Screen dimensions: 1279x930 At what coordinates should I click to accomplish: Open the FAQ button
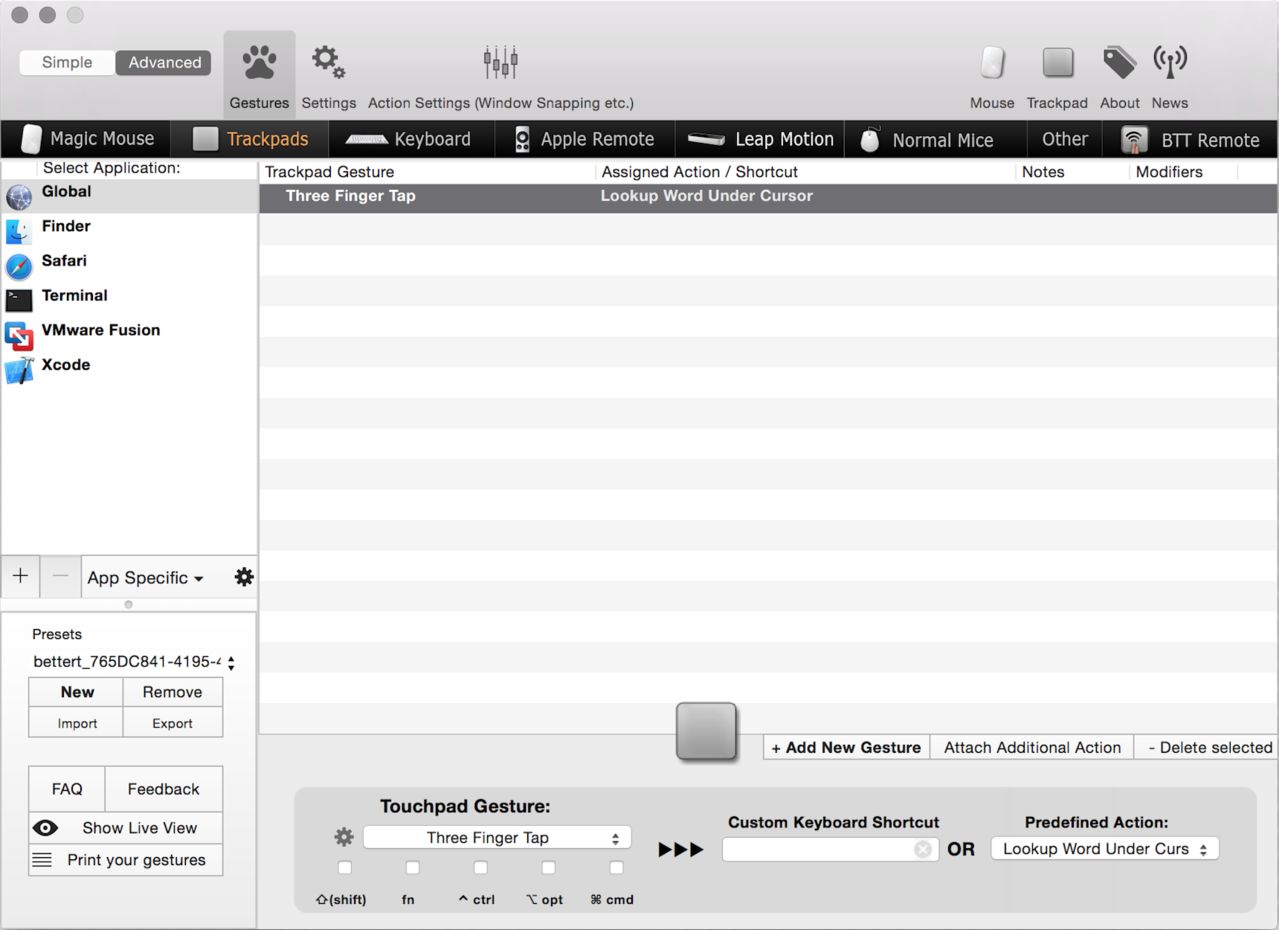[67, 789]
